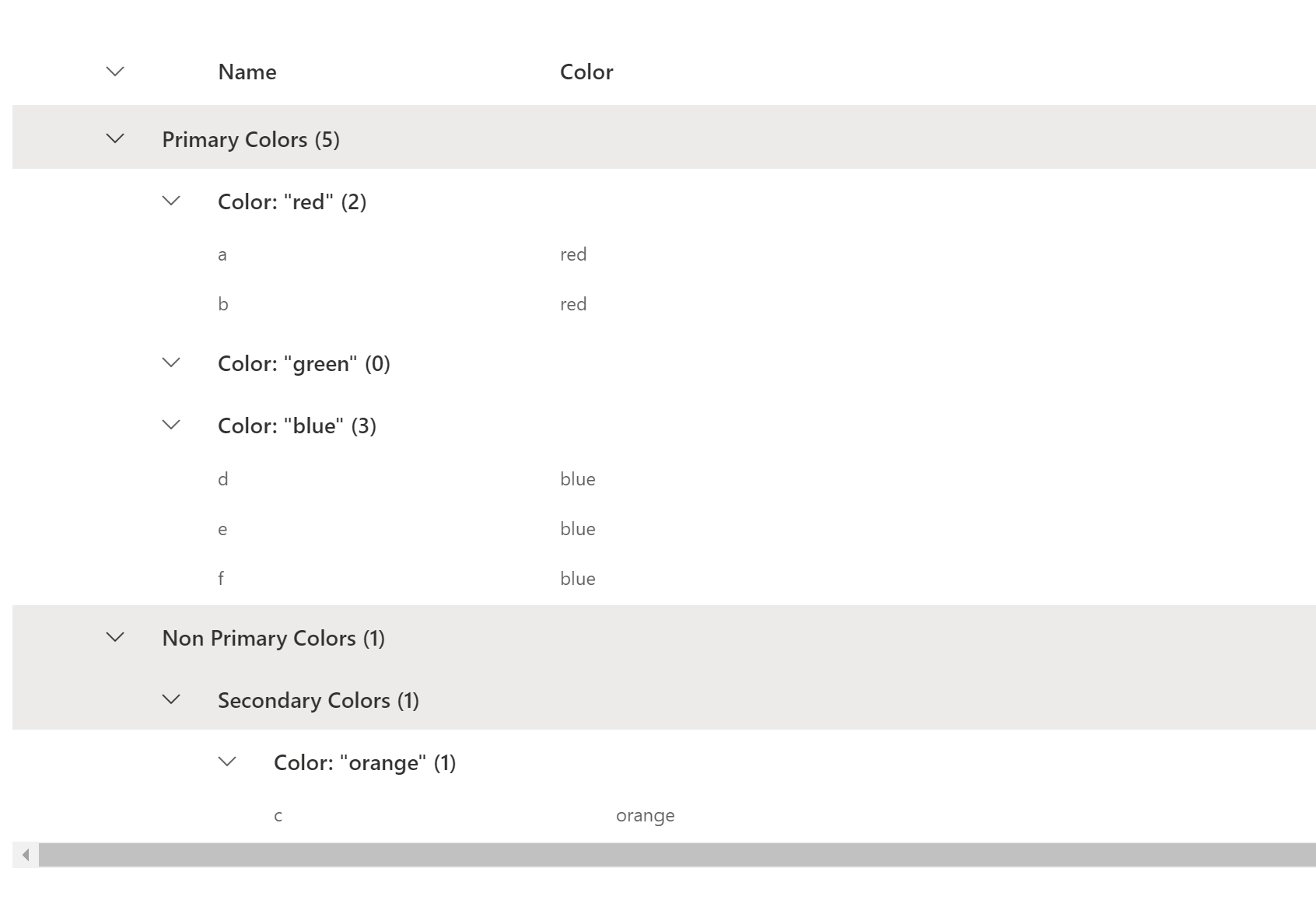Click the Color column header
1316x921 pixels.
click(586, 72)
